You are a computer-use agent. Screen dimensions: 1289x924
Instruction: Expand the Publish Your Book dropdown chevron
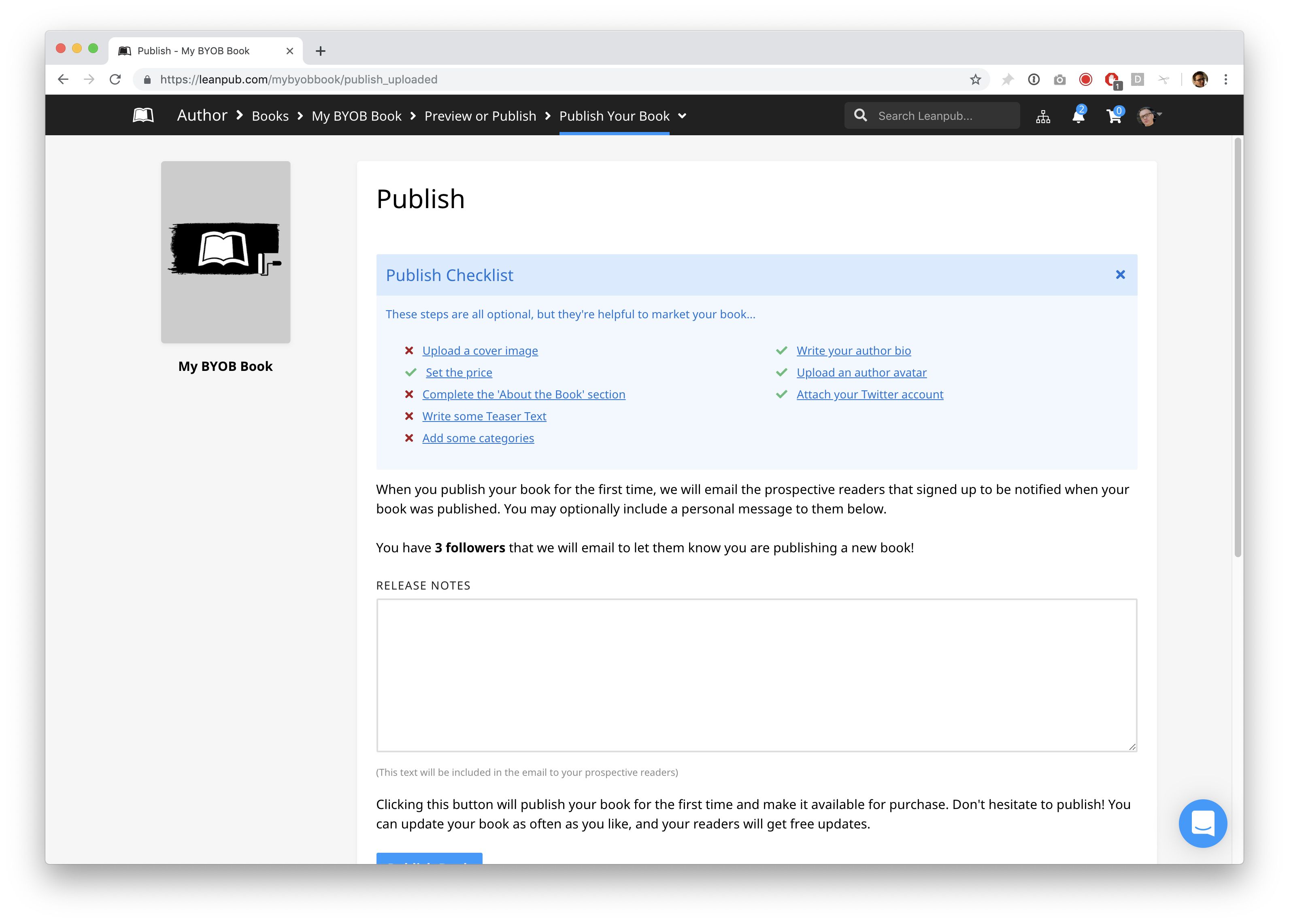[x=683, y=116]
